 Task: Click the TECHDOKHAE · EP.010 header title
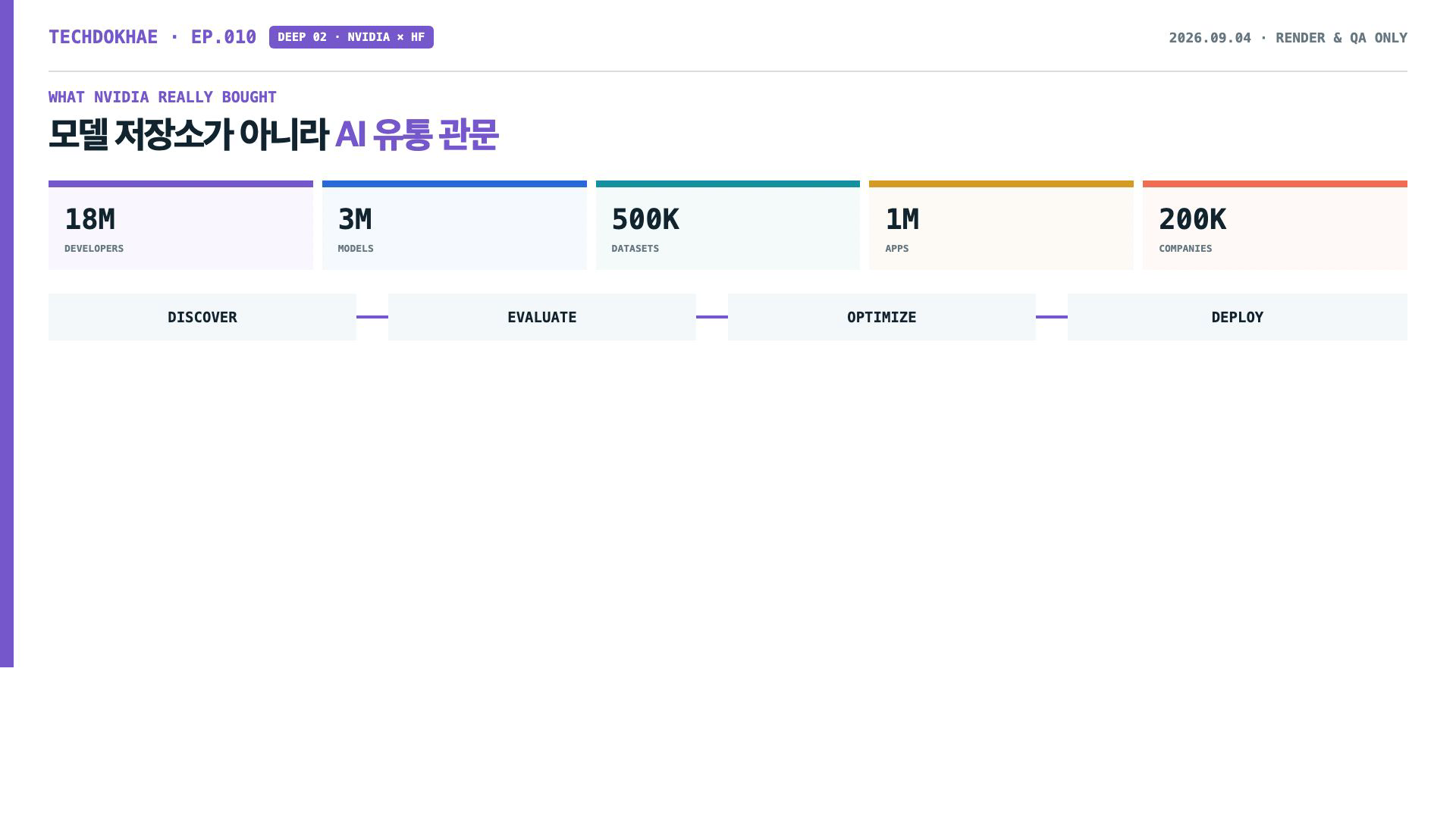click(152, 37)
